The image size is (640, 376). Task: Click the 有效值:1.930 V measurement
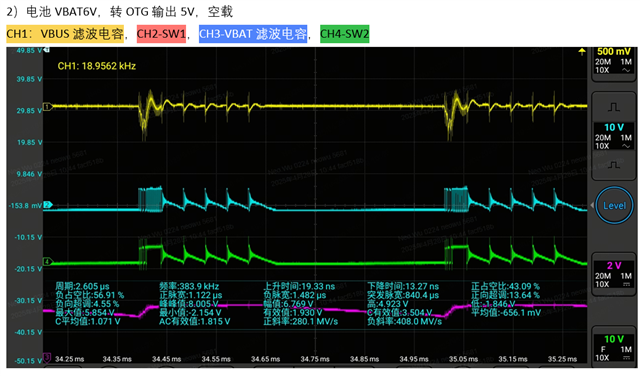click(x=293, y=313)
